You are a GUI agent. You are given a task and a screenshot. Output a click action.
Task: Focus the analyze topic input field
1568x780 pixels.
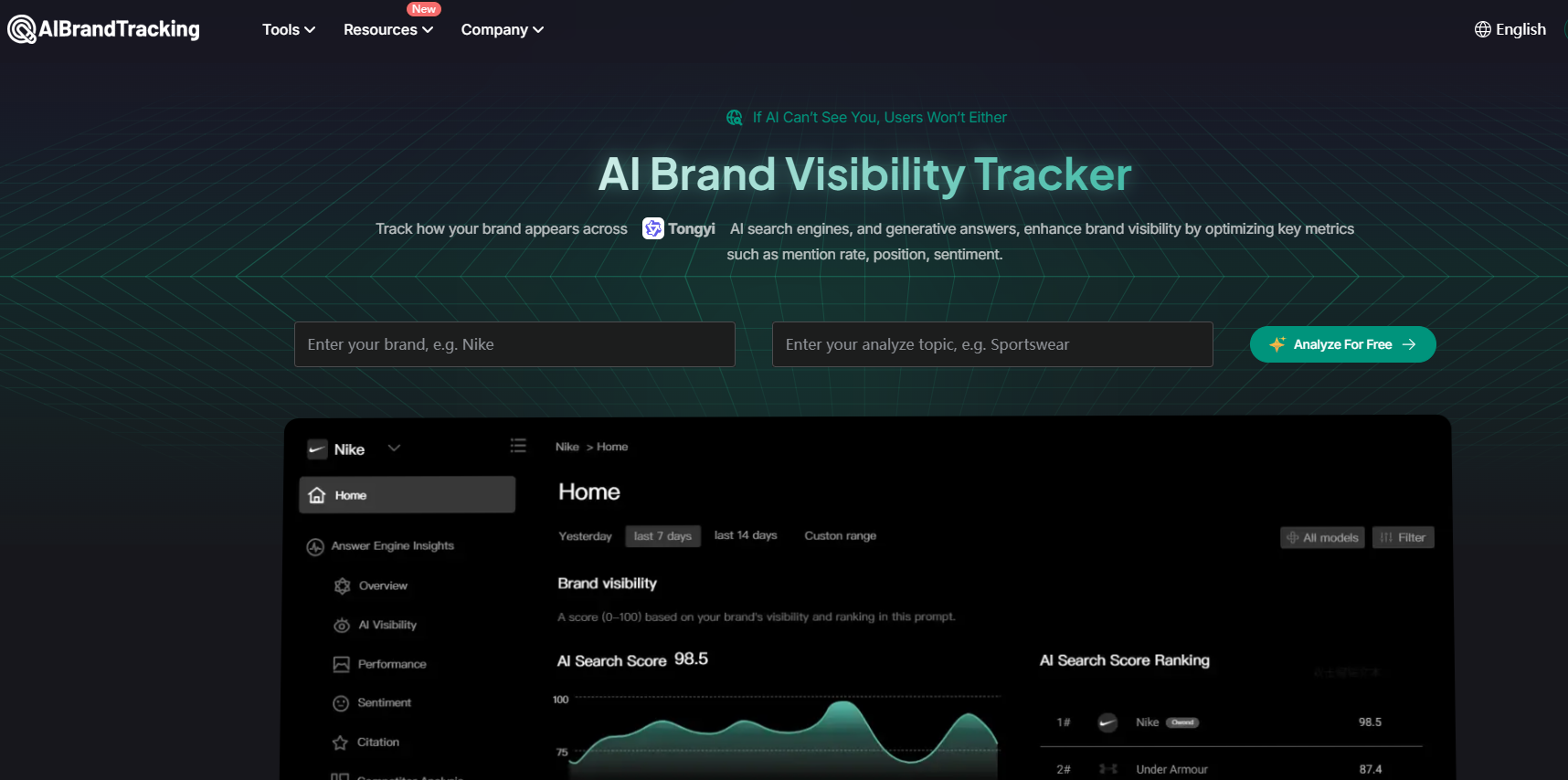click(992, 344)
